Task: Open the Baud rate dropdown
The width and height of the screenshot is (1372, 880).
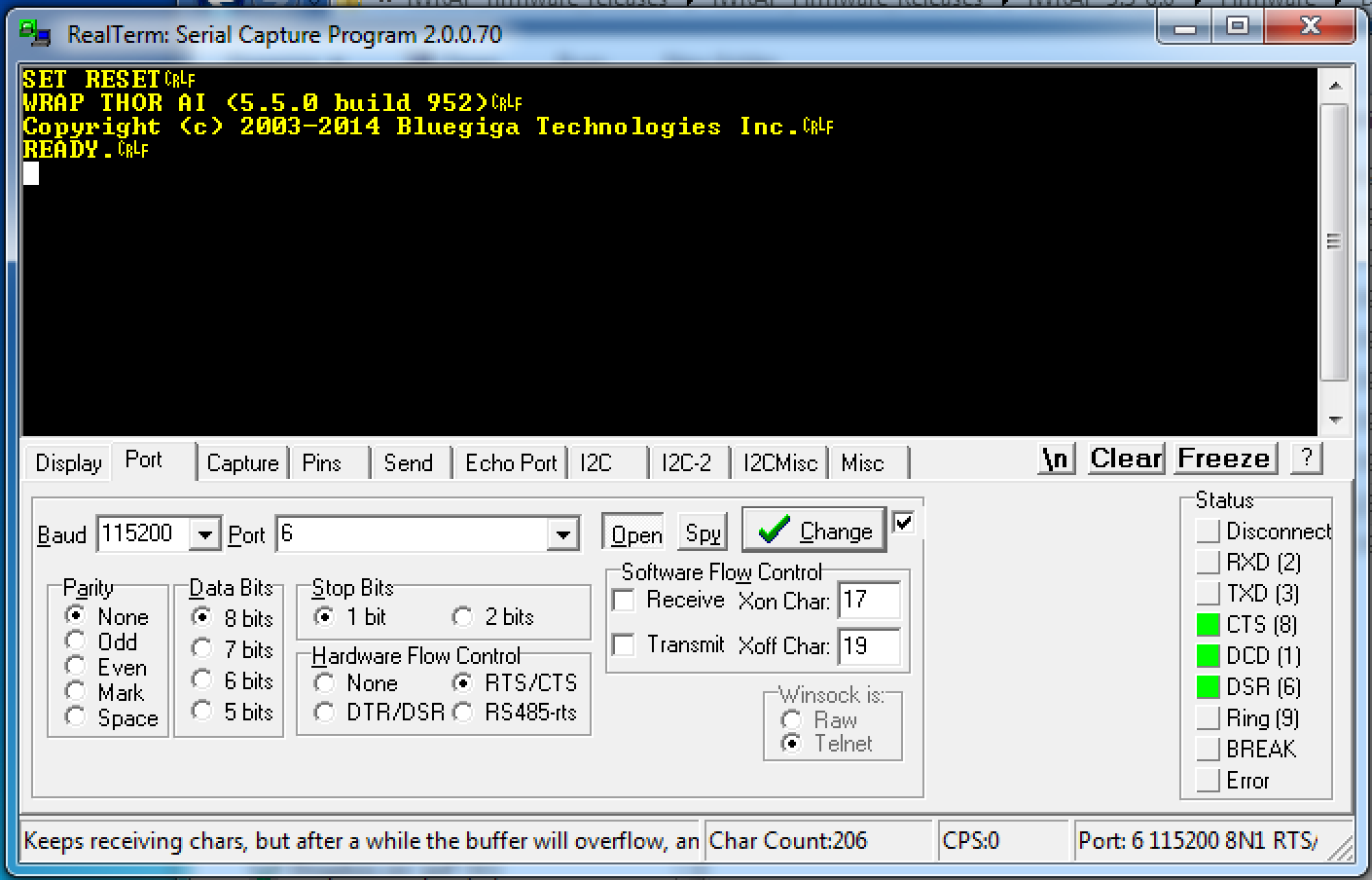Action: [x=204, y=533]
